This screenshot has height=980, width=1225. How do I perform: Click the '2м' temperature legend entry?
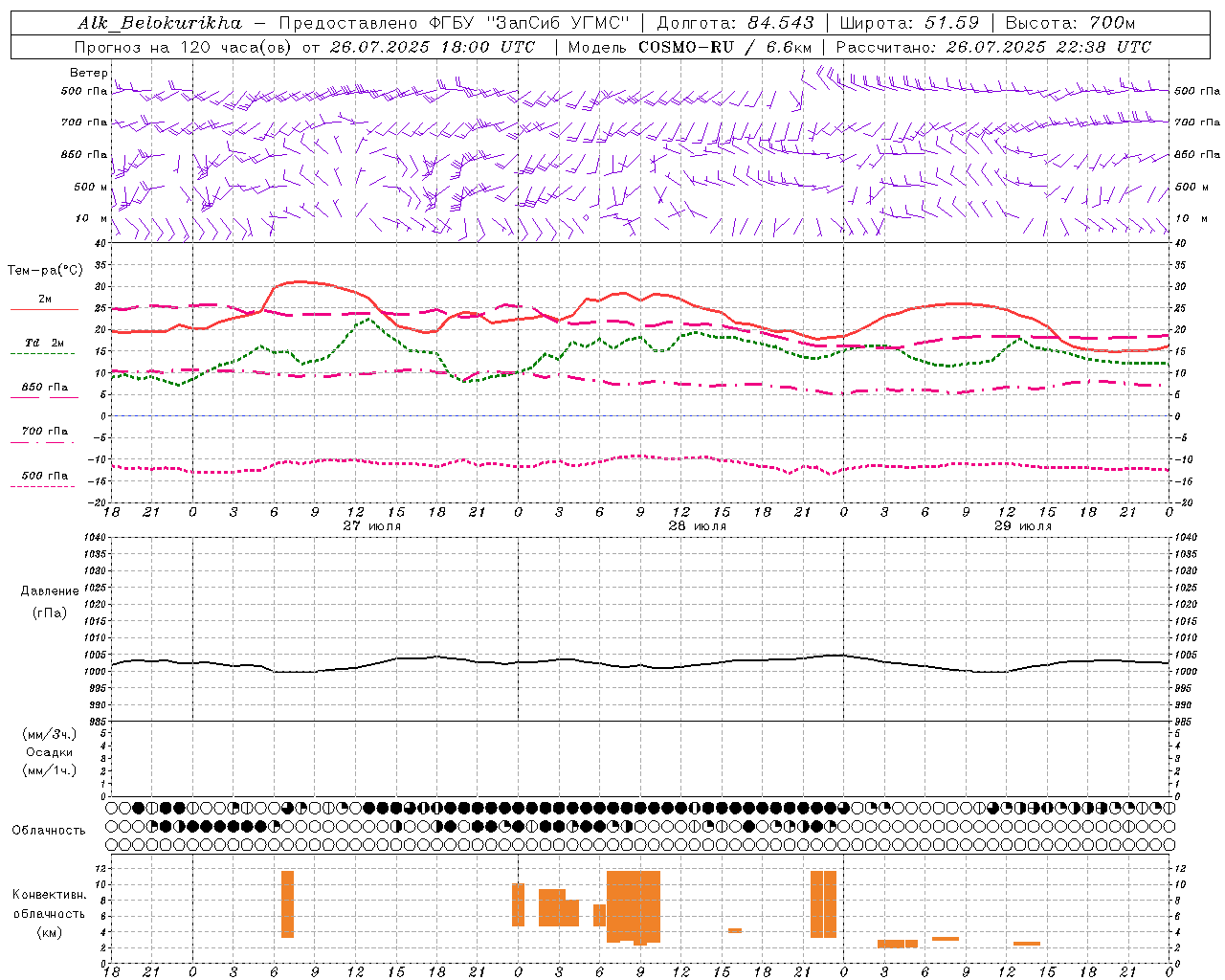coord(45,300)
